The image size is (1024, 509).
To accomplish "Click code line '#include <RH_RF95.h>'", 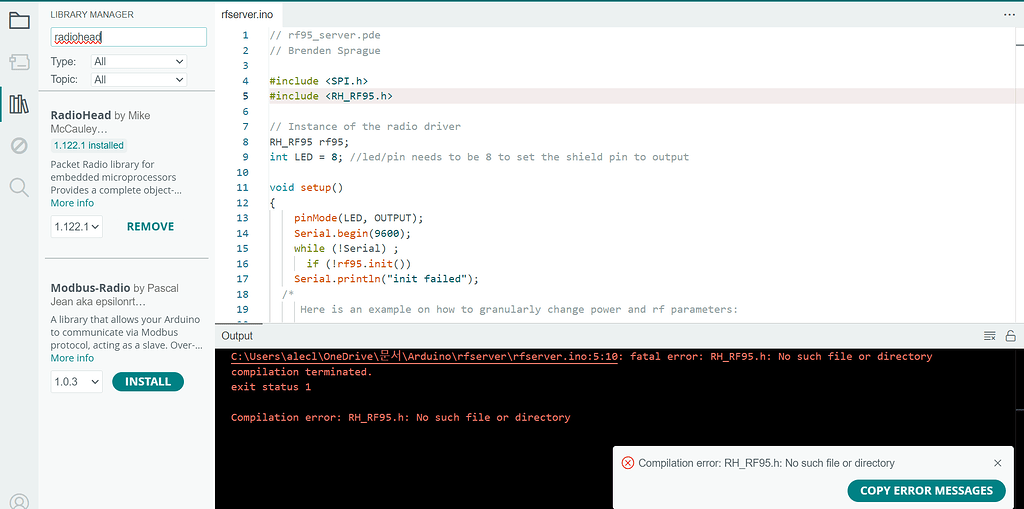I will [331, 96].
